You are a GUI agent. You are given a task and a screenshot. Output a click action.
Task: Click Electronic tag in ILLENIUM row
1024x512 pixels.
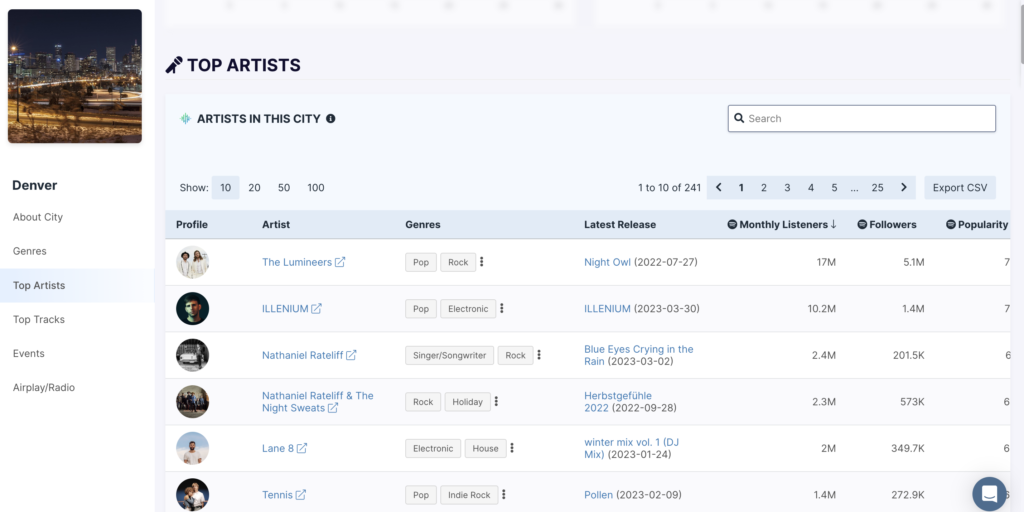[x=468, y=309]
